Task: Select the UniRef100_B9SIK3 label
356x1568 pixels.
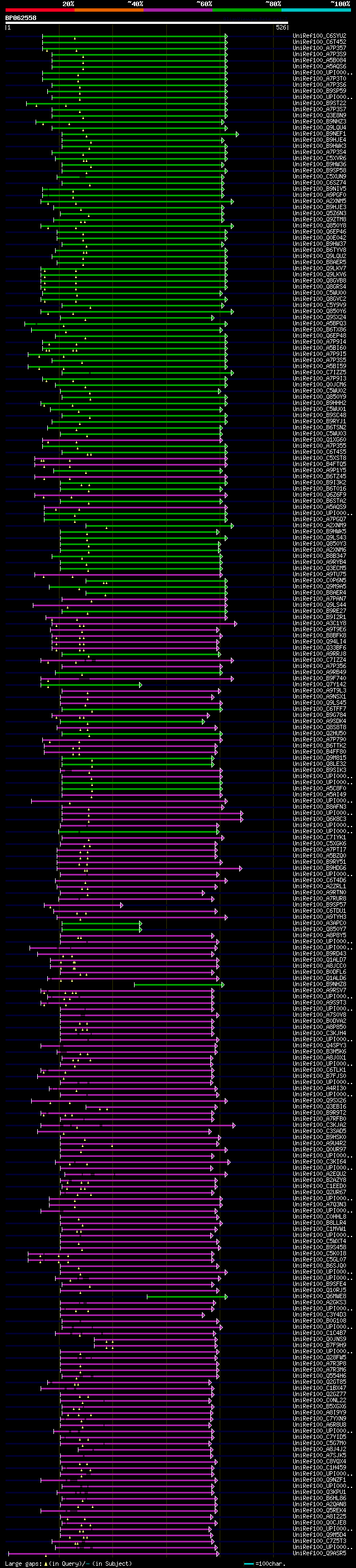Action: (319, 770)
